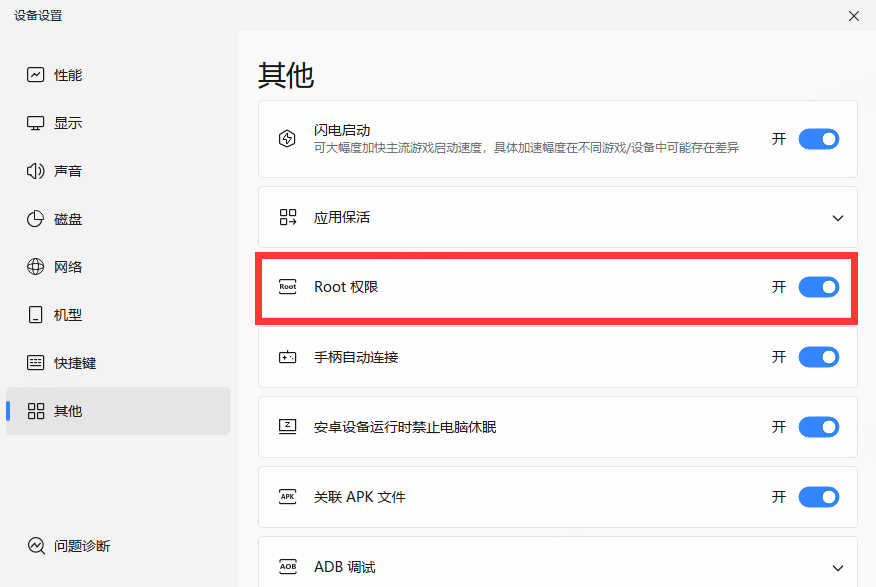Click the 问题诊断 link text
This screenshot has height=587, width=876.
coord(82,546)
